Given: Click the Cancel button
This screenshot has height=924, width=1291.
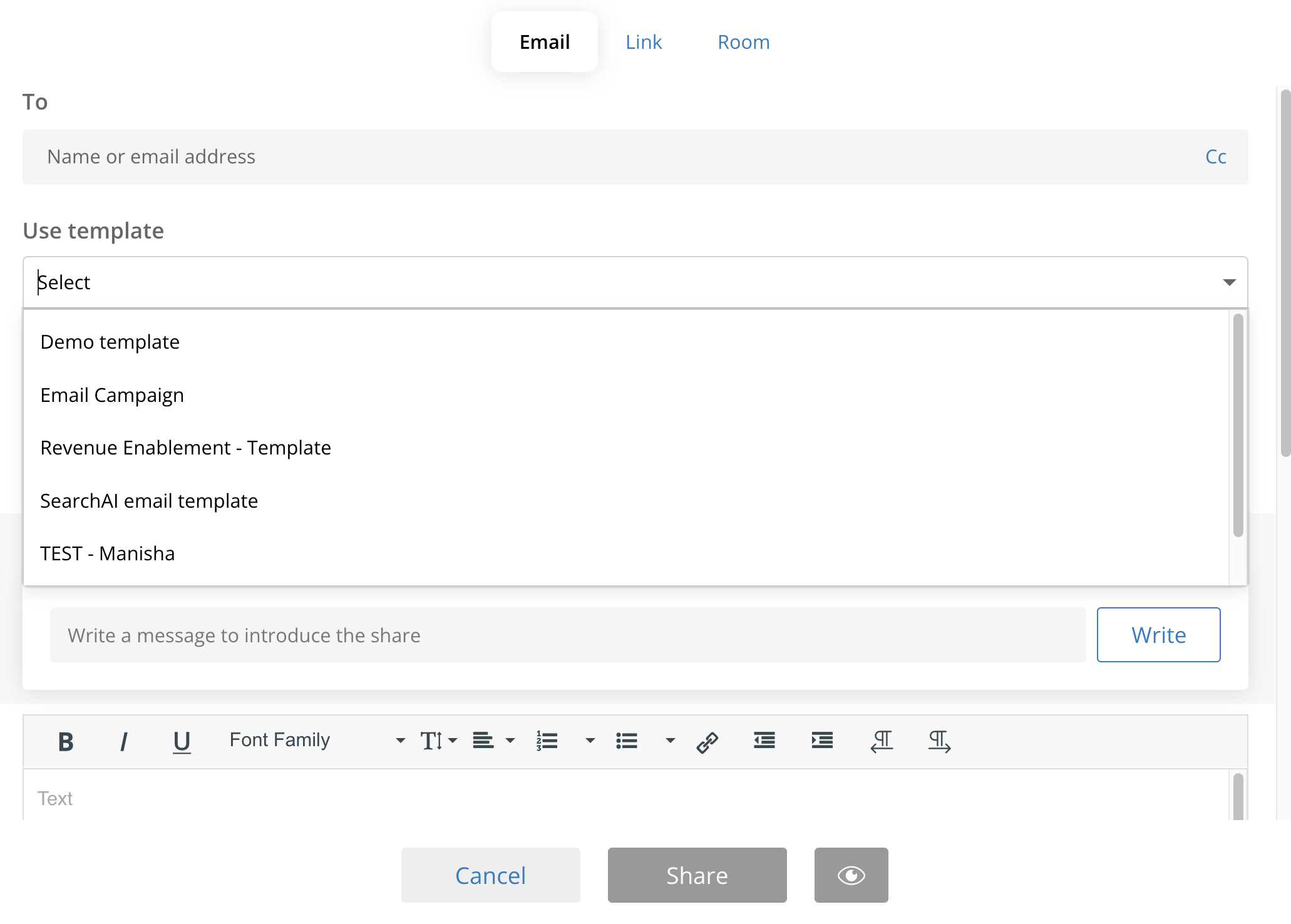Looking at the screenshot, I should click(x=491, y=875).
